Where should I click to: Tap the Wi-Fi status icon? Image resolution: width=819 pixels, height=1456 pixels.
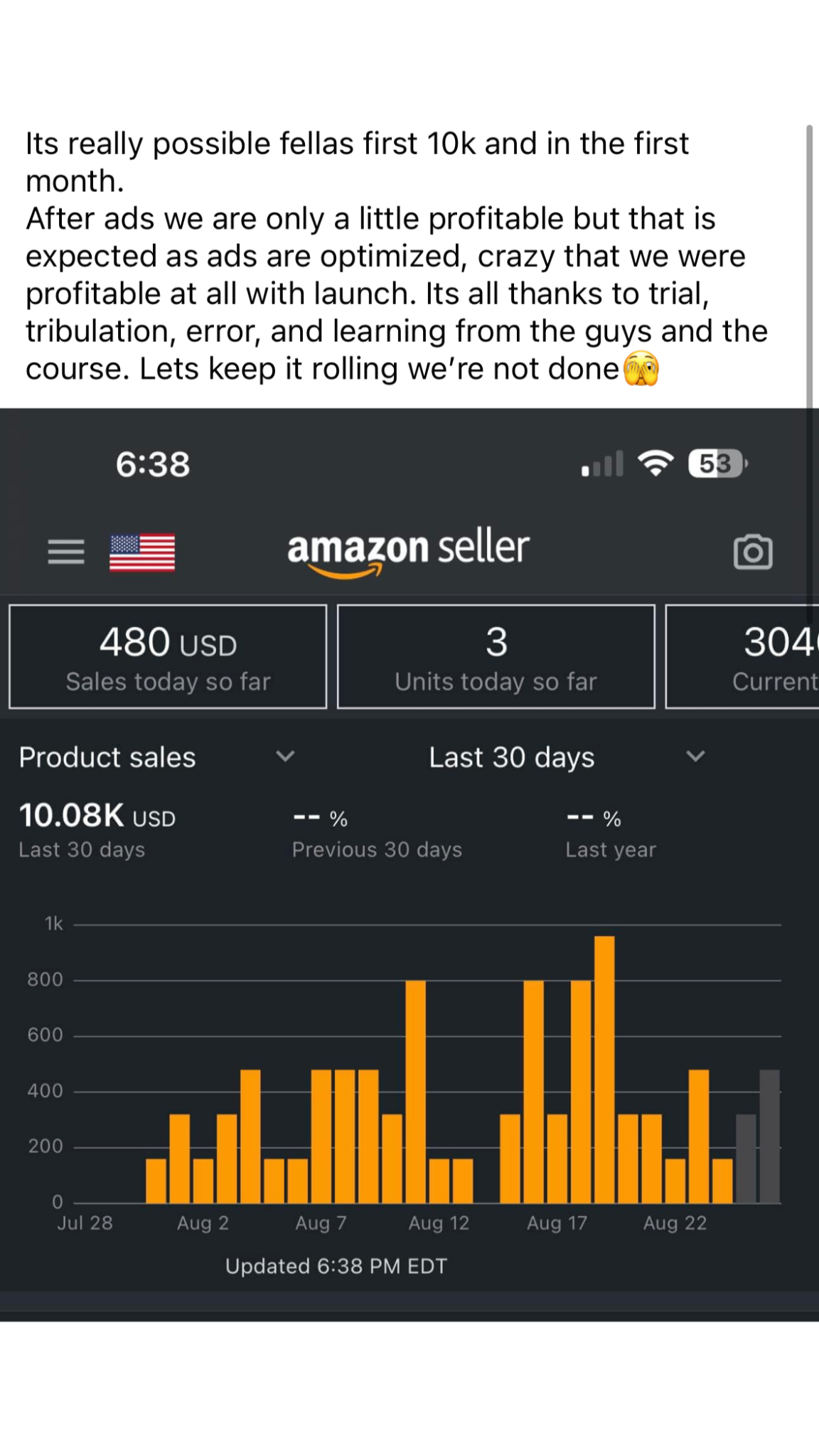click(x=655, y=464)
